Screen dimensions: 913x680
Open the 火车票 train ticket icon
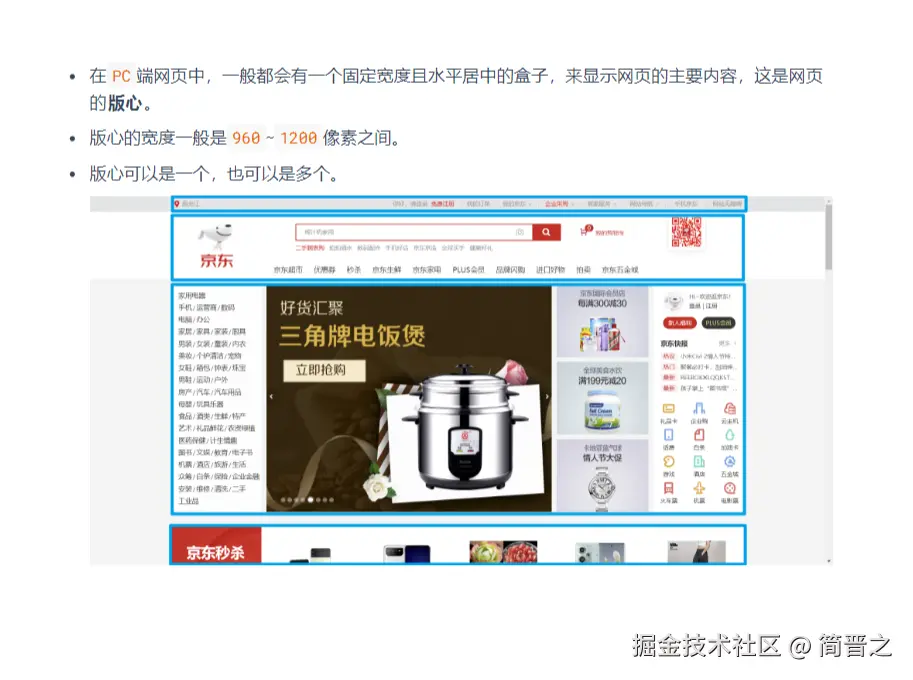click(x=668, y=487)
